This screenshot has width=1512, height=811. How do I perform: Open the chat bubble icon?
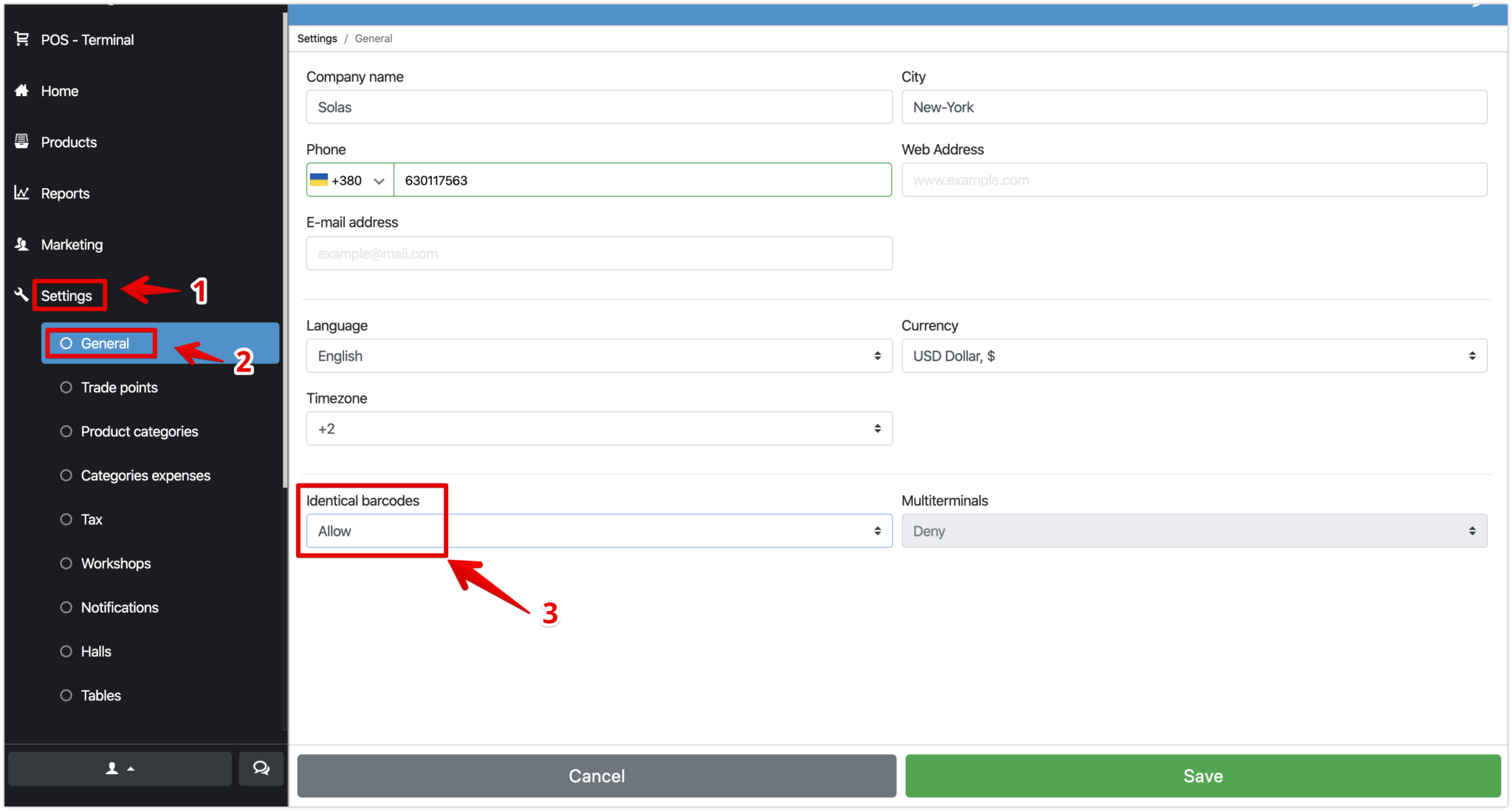261,768
